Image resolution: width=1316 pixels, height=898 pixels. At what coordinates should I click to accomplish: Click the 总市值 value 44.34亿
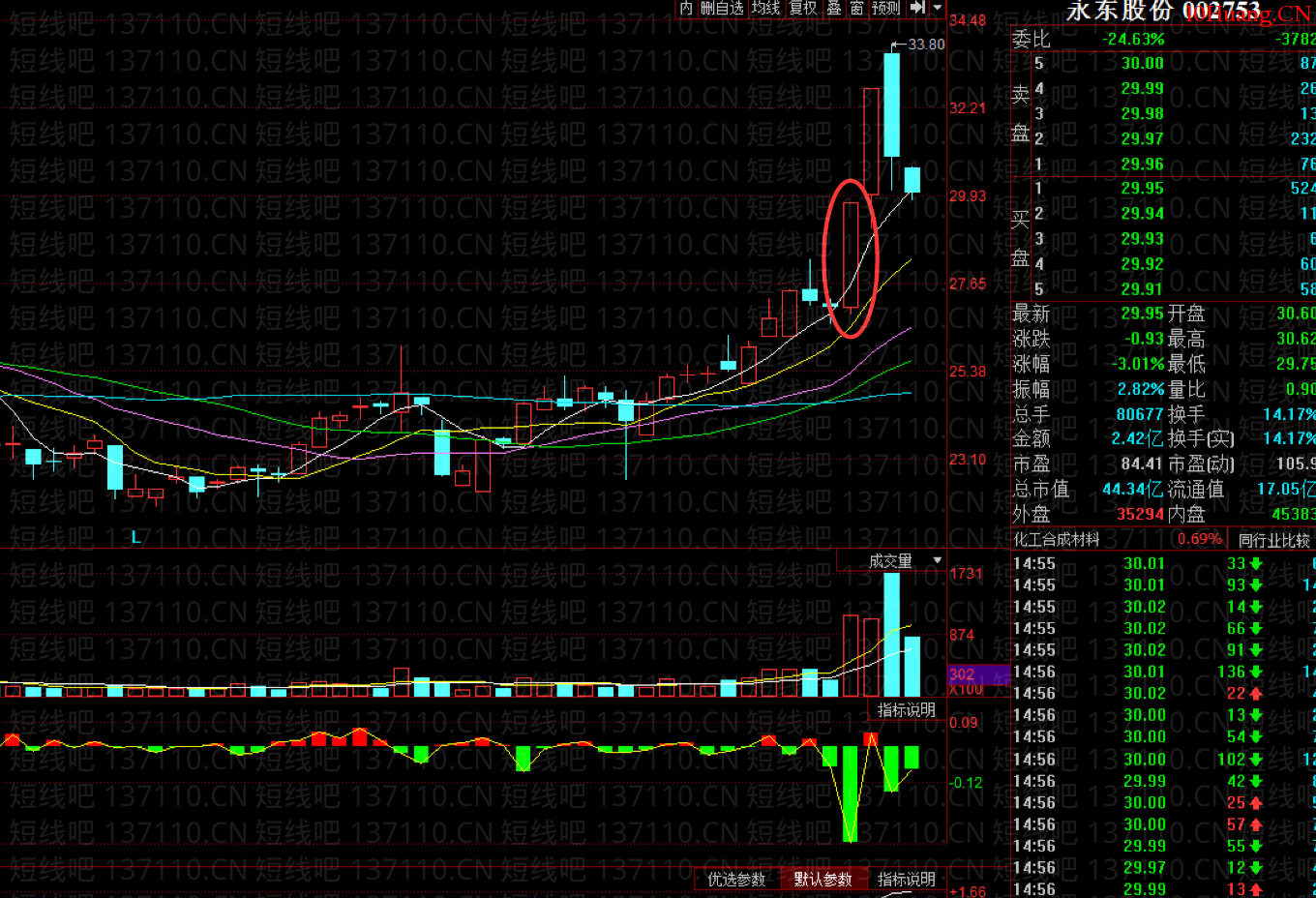point(1133,490)
